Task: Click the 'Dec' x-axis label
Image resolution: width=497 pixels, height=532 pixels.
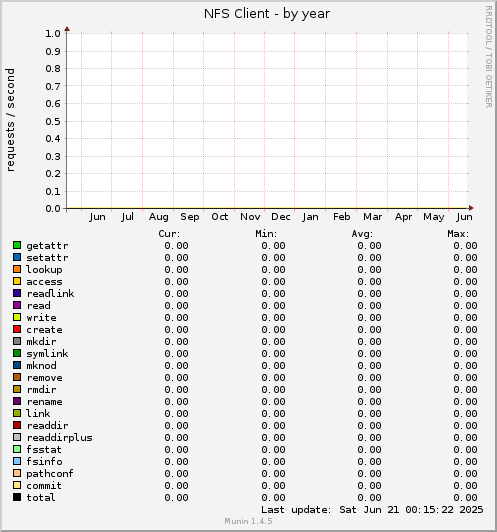Action: [281, 216]
